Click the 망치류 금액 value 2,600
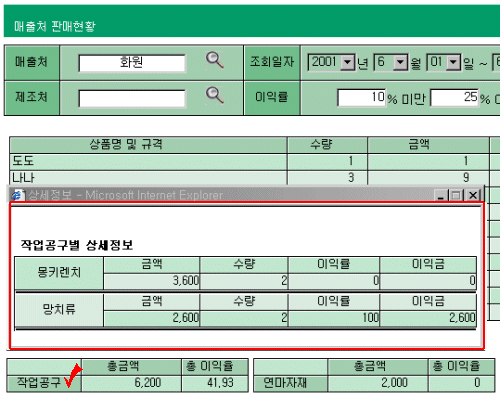The image size is (500, 398). 152,318
